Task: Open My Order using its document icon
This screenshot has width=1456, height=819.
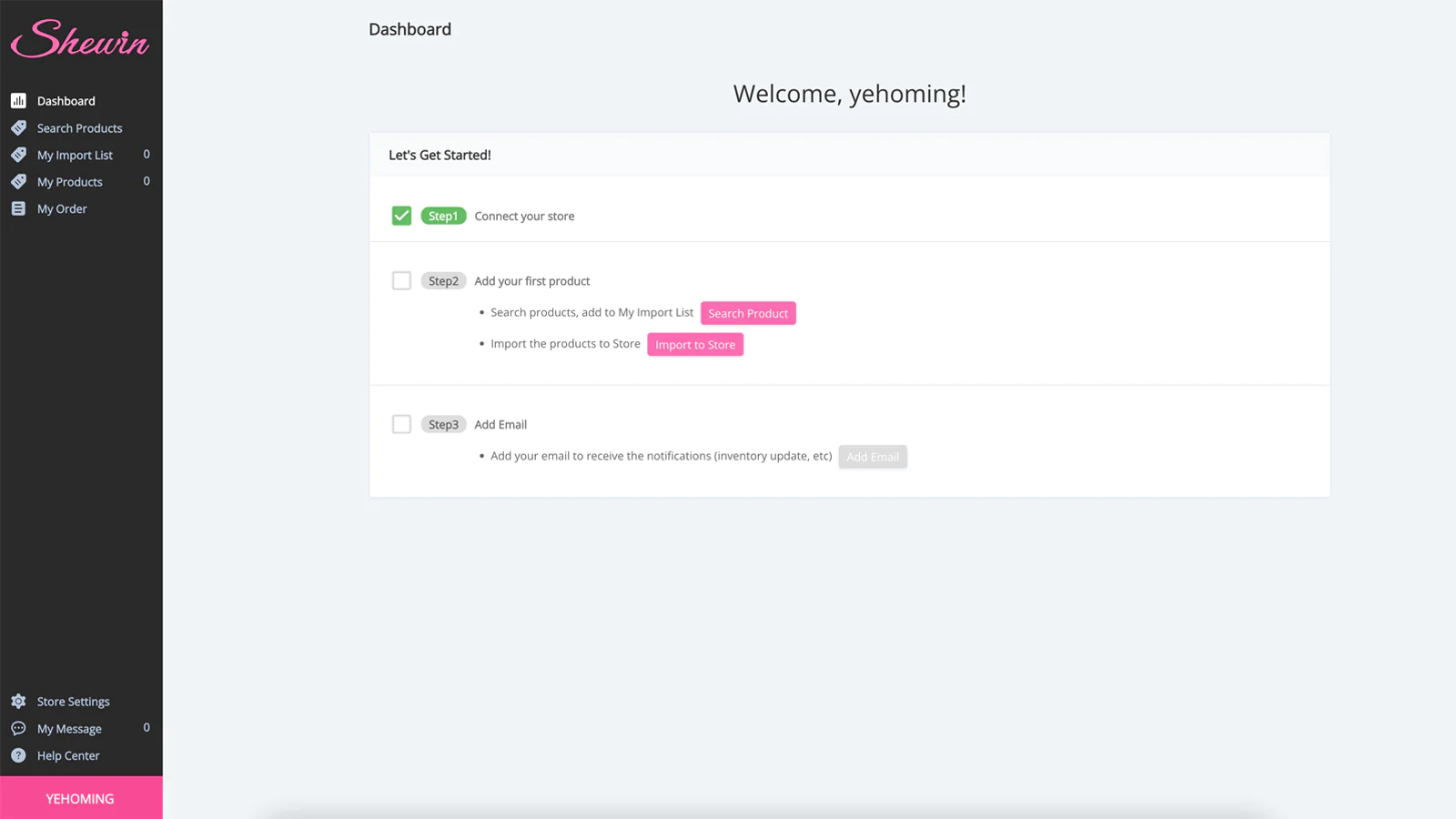Action: [18, 208]
